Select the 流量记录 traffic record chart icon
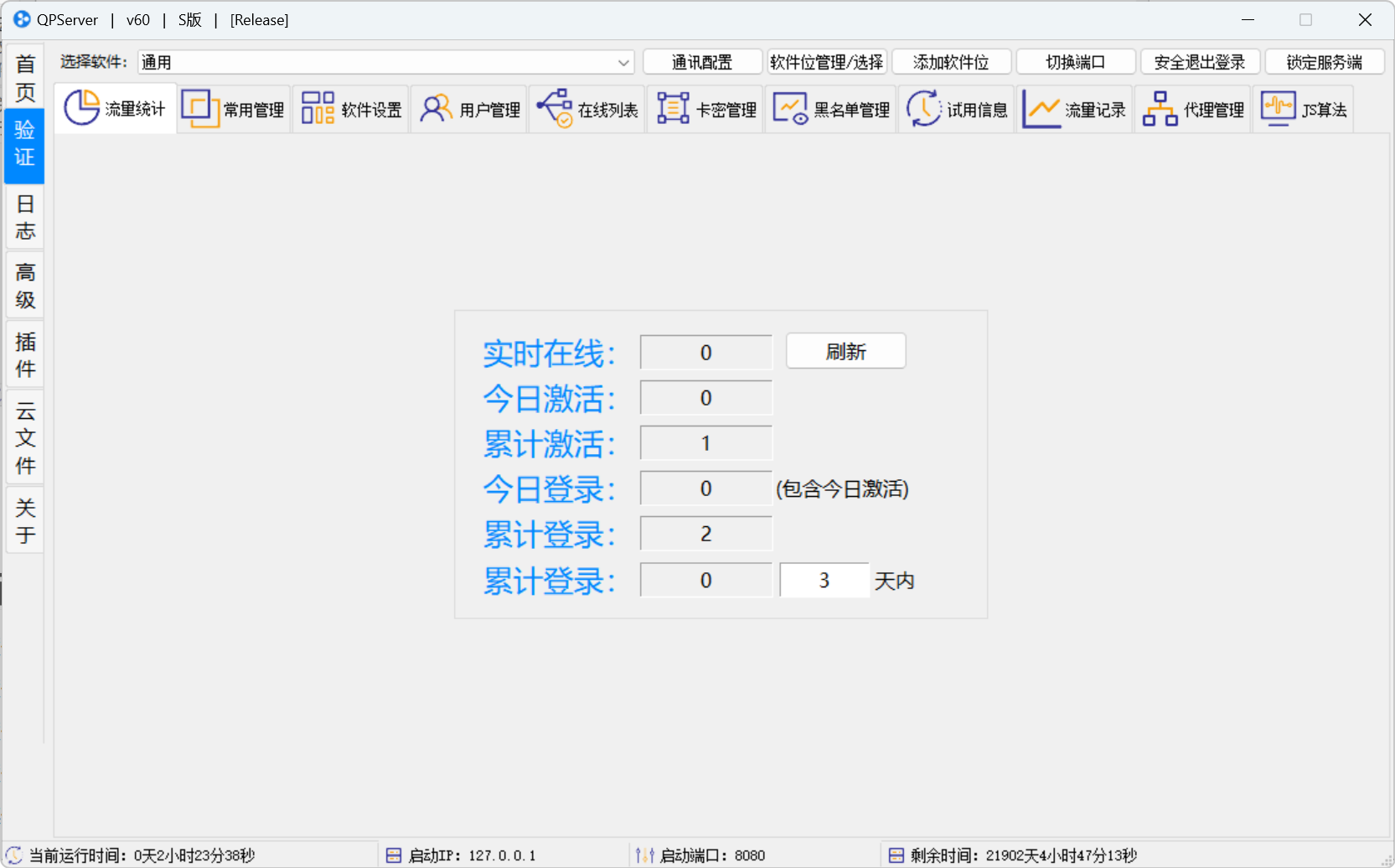The width and height of the screenshot is (1395, 868). (x=1041, y=108)
